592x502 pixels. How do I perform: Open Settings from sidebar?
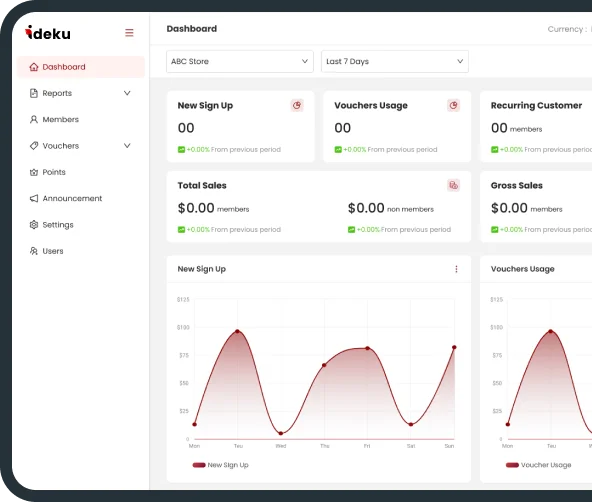click(51, 225)
